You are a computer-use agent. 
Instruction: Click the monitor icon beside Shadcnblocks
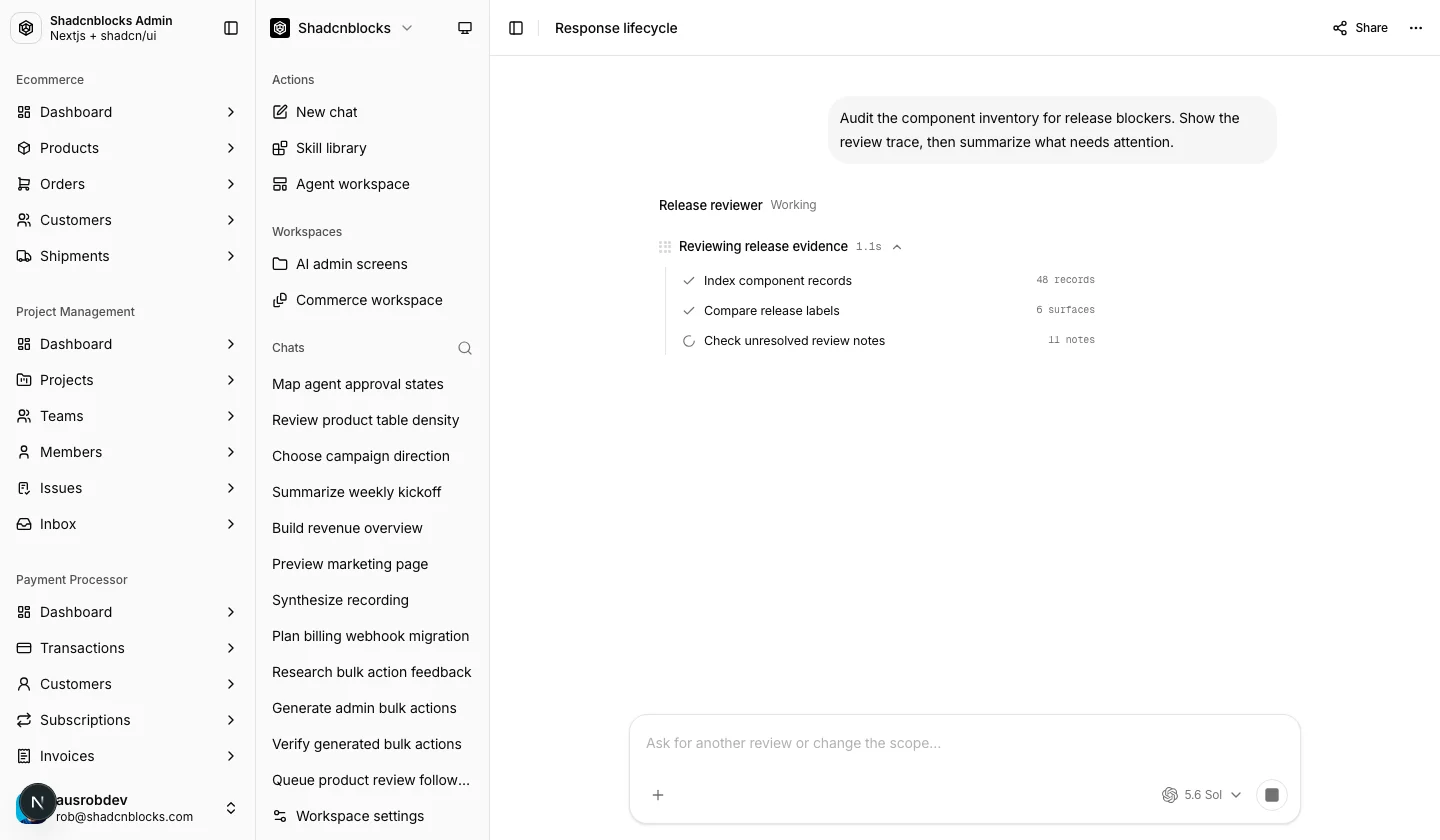point(465,28)
